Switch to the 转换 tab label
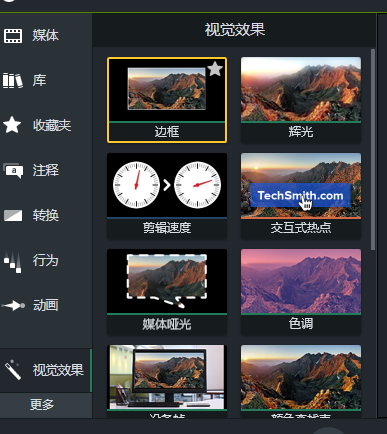The width and height of the screenshot is (387, 434). point(46,215)
